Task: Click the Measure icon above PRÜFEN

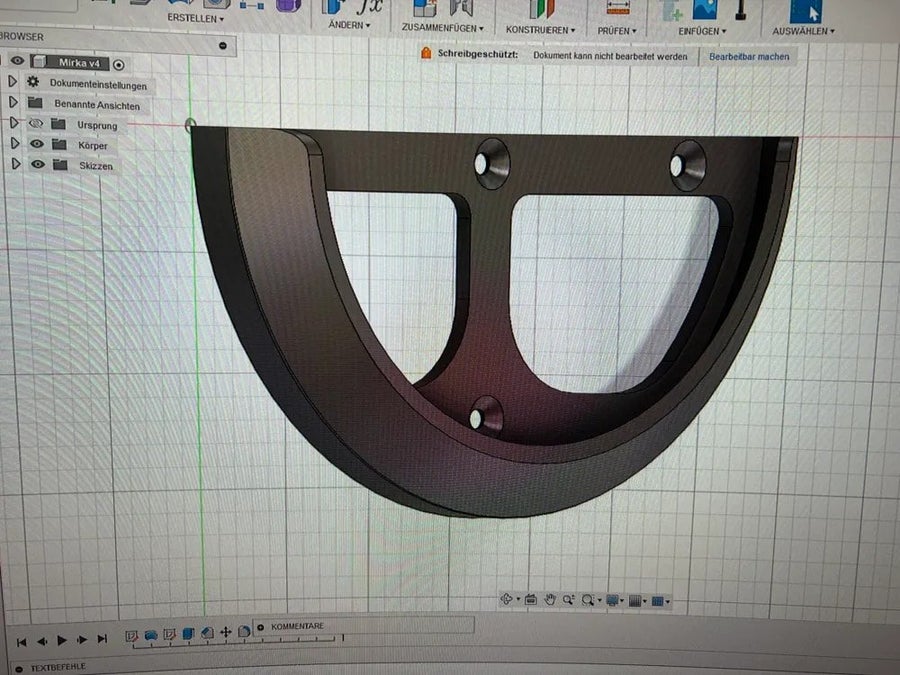Action: [x=618, y=8]
